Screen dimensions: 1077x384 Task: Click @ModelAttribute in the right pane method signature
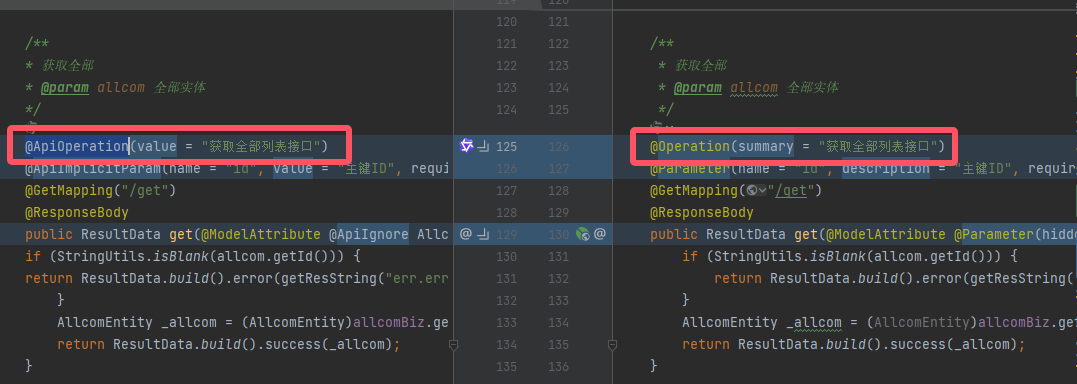click(x=885, y=234)
